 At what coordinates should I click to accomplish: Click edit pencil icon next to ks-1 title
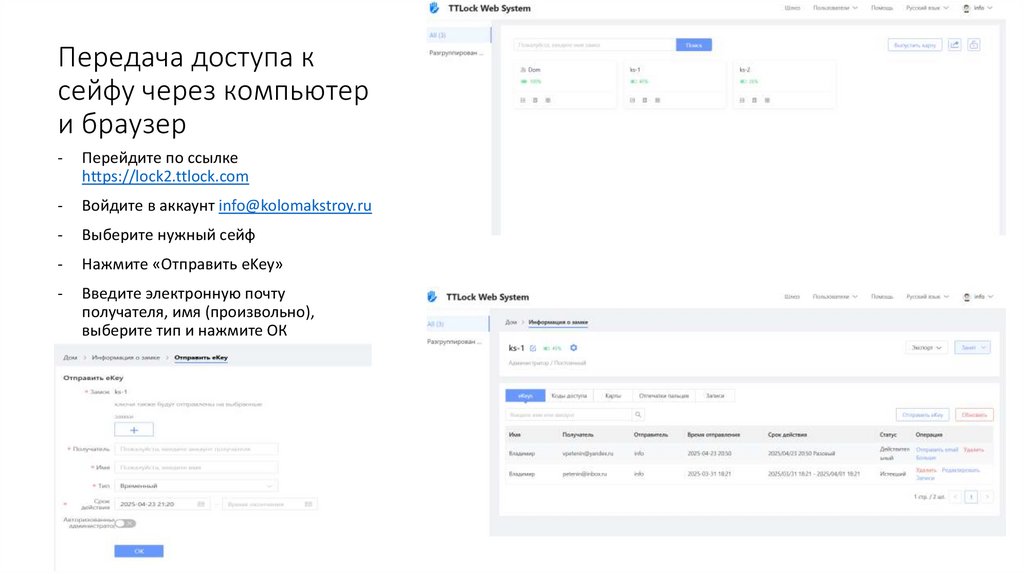[533, 348]
